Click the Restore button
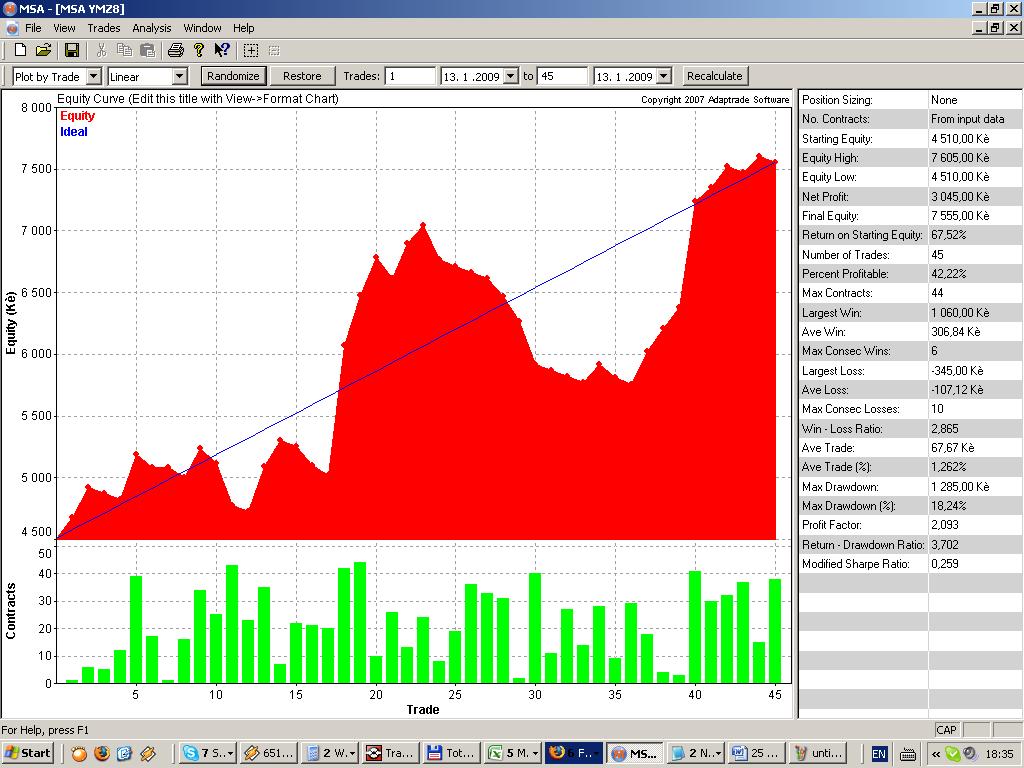 [x=302, y=76]
